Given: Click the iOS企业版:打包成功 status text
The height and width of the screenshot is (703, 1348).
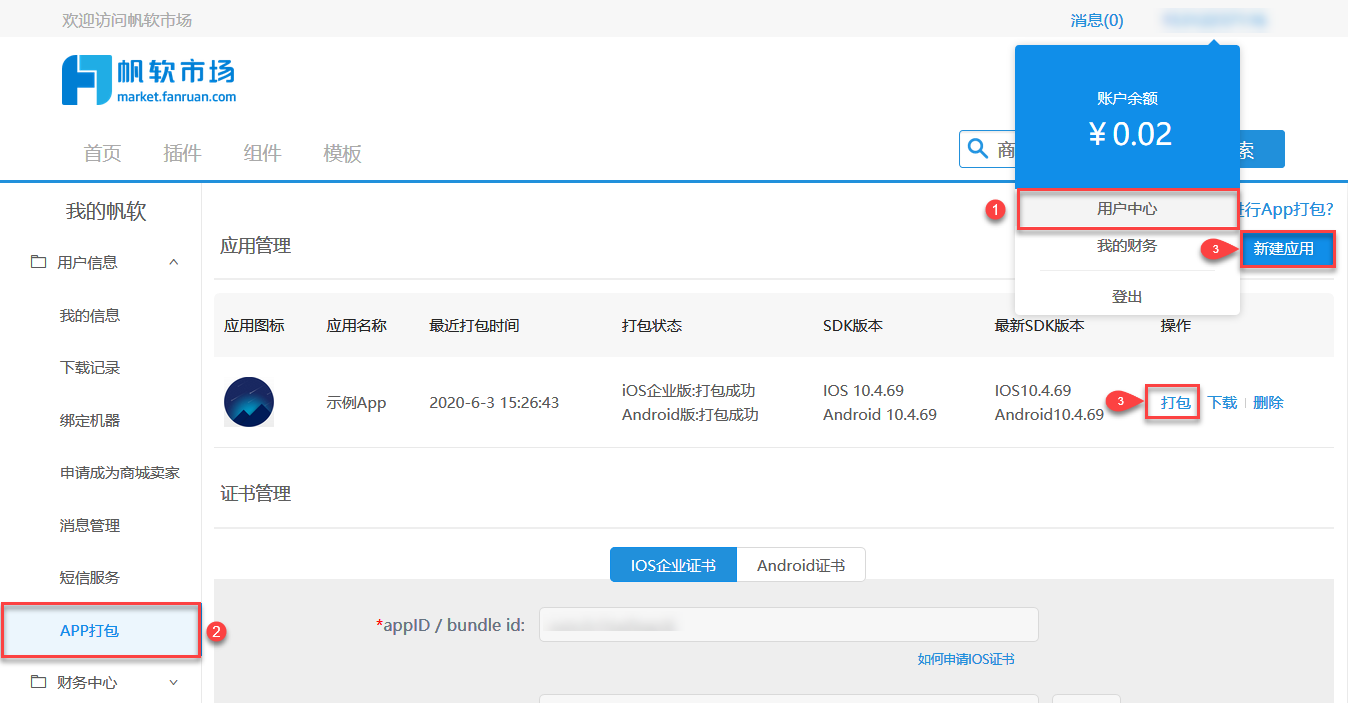Looking at the screenshot, I should [x=688, y=390].
